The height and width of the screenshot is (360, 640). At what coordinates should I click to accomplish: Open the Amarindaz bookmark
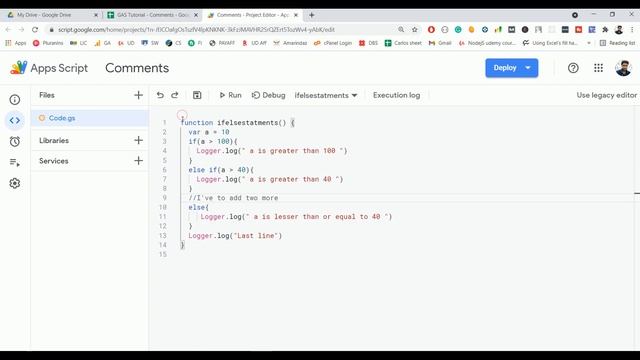(290, 43)
